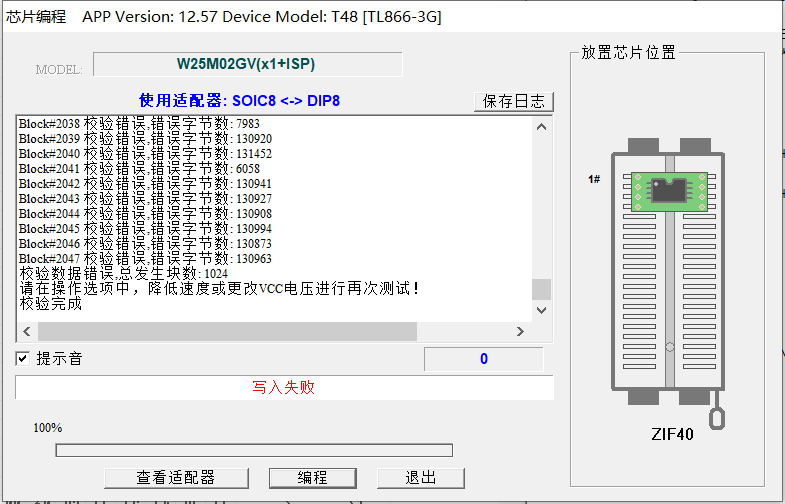Toggle the 提示音 checkbox
Screen dimensions: 785x504
click(23, 359)
